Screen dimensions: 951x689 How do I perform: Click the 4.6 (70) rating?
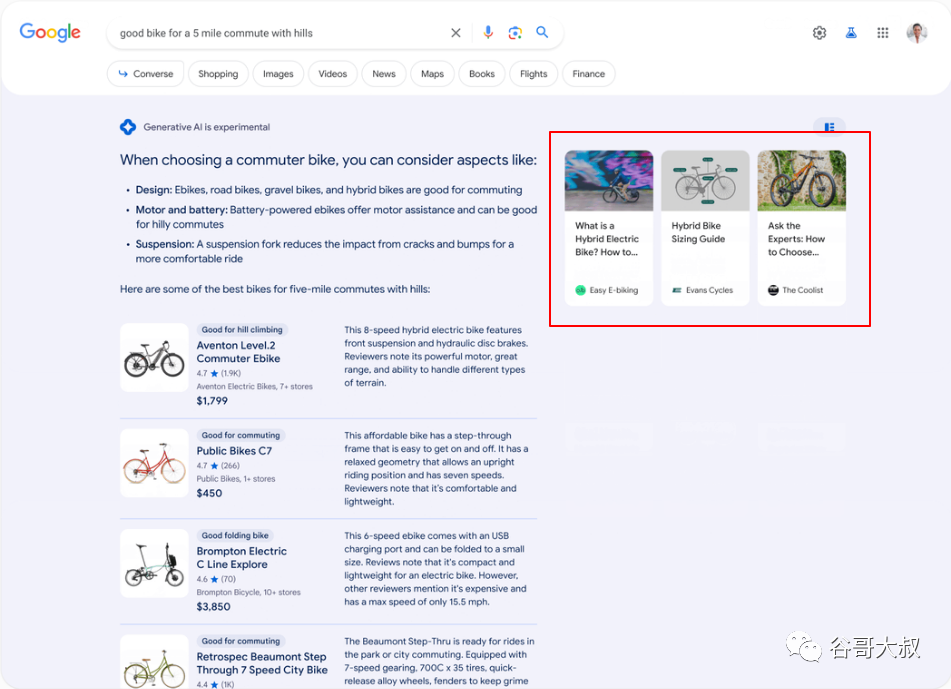(x=217, y=579)
